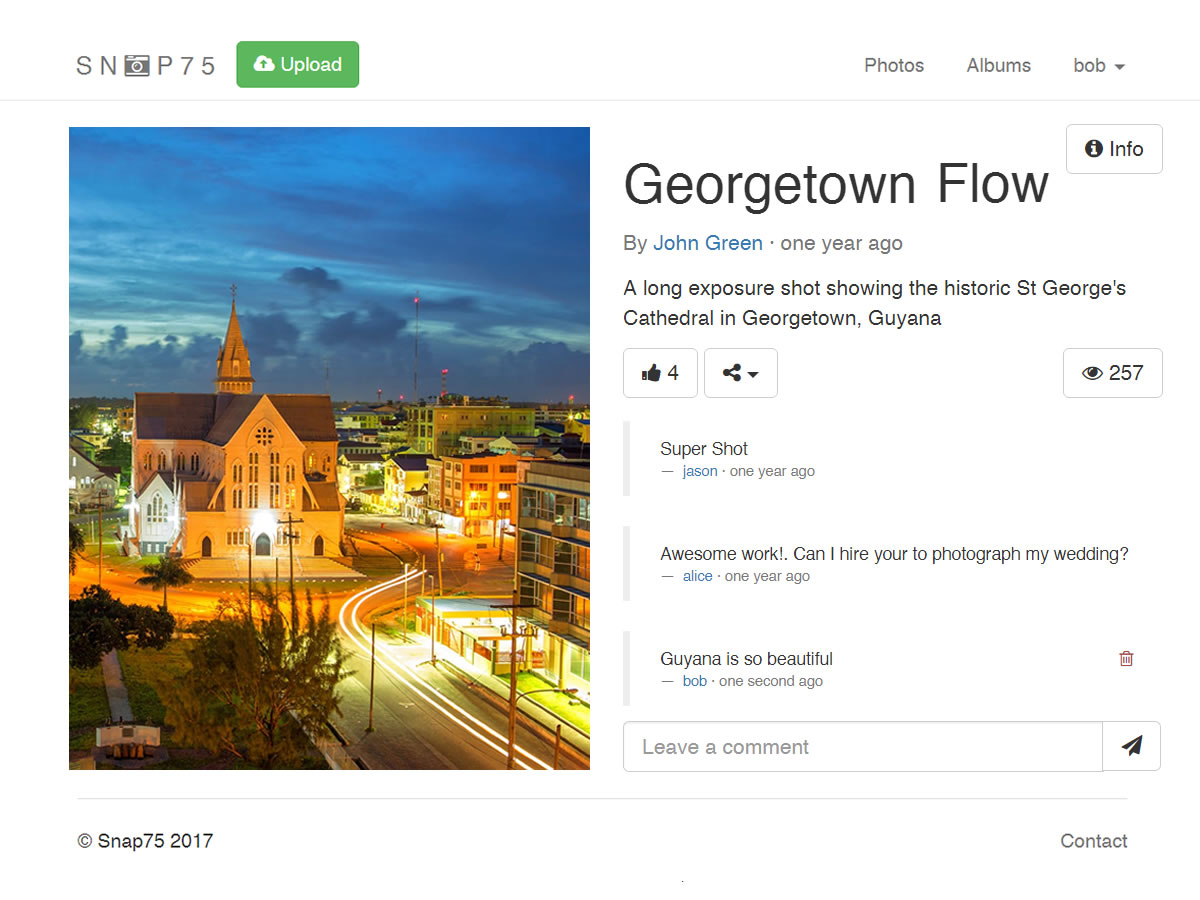Open jason's profile link

(700, 471)
